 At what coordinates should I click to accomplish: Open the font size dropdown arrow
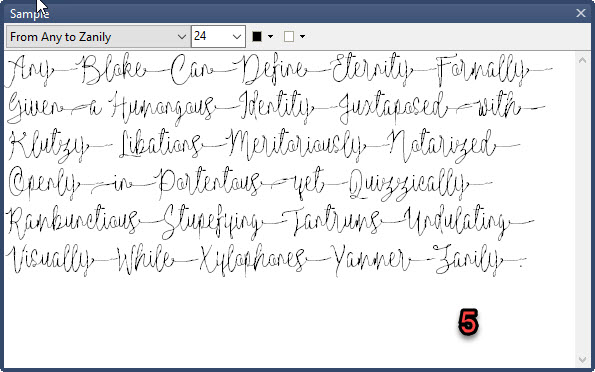(237, 37)
